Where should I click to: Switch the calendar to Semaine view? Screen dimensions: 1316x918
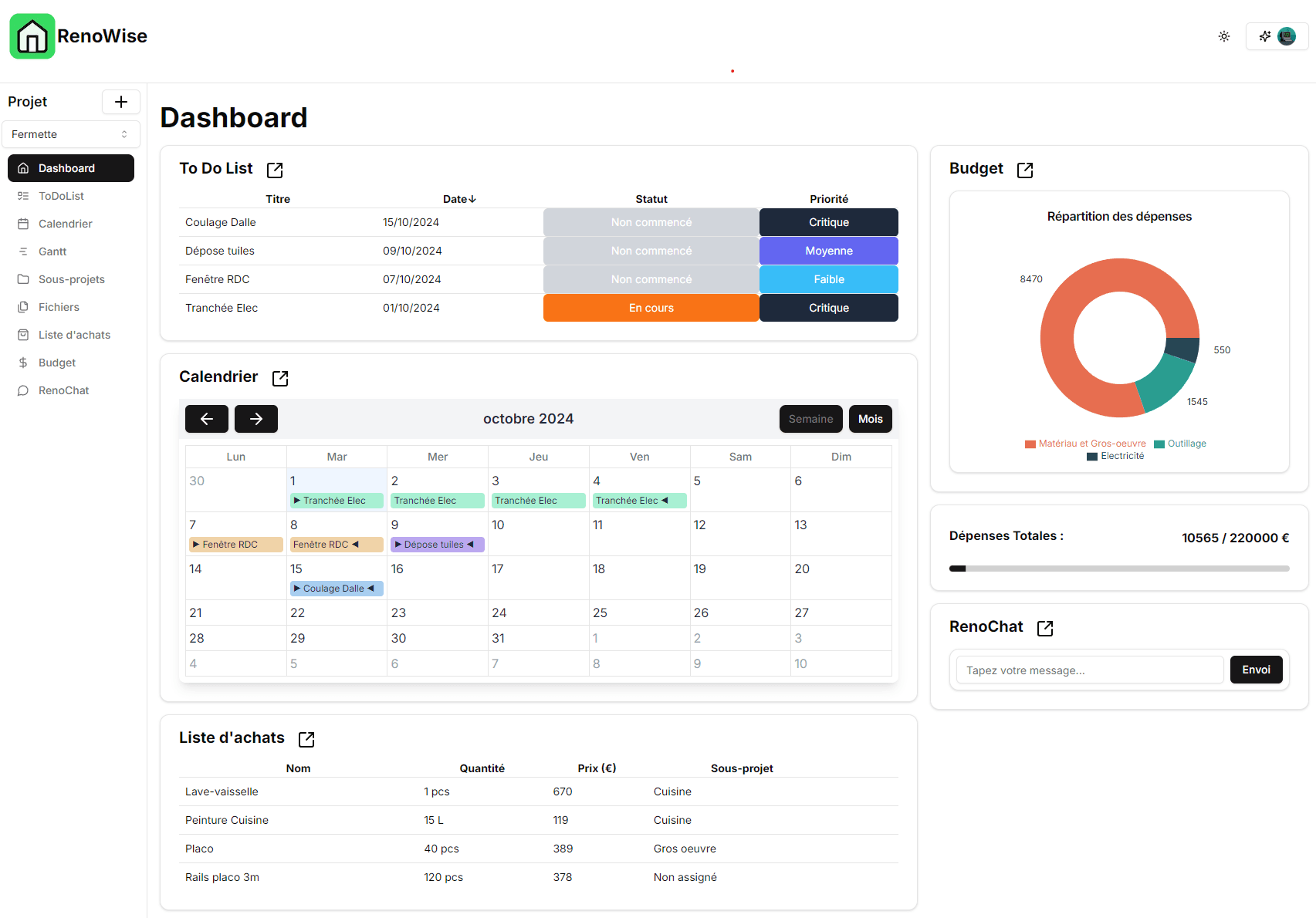point(810,419)
